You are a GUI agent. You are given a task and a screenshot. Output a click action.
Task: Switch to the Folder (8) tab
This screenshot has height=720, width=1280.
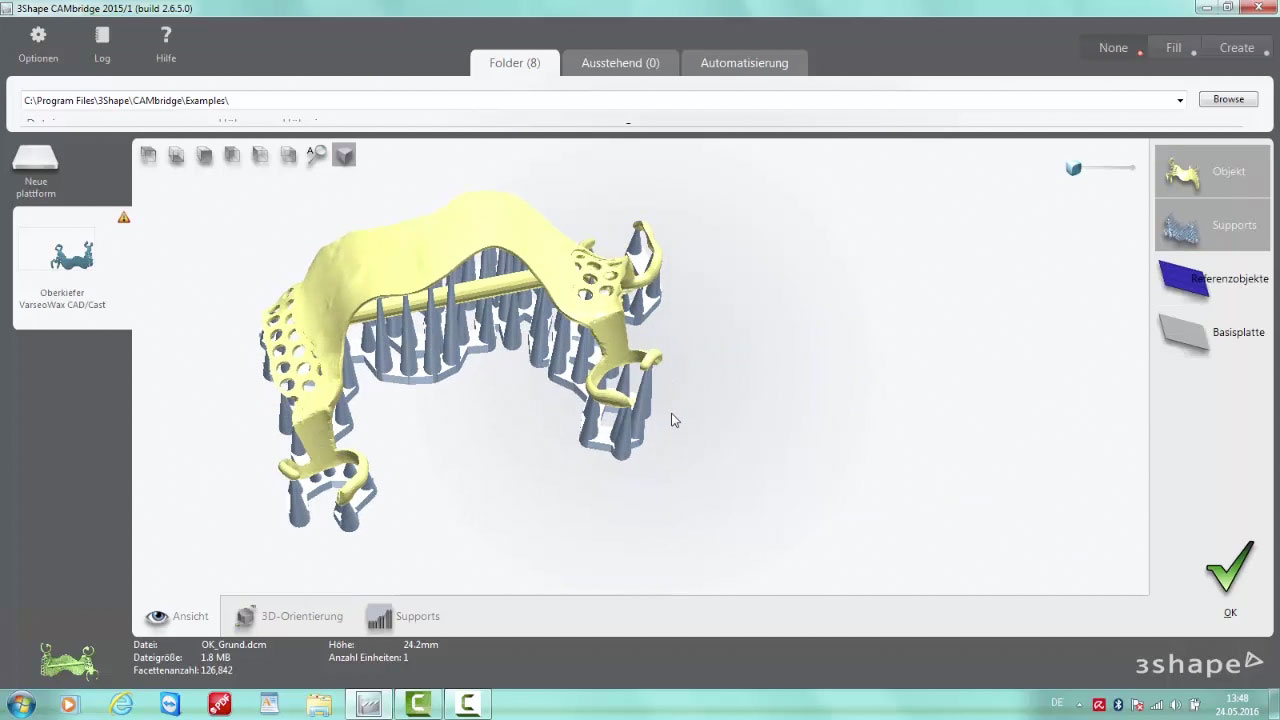tap(514, 63)
